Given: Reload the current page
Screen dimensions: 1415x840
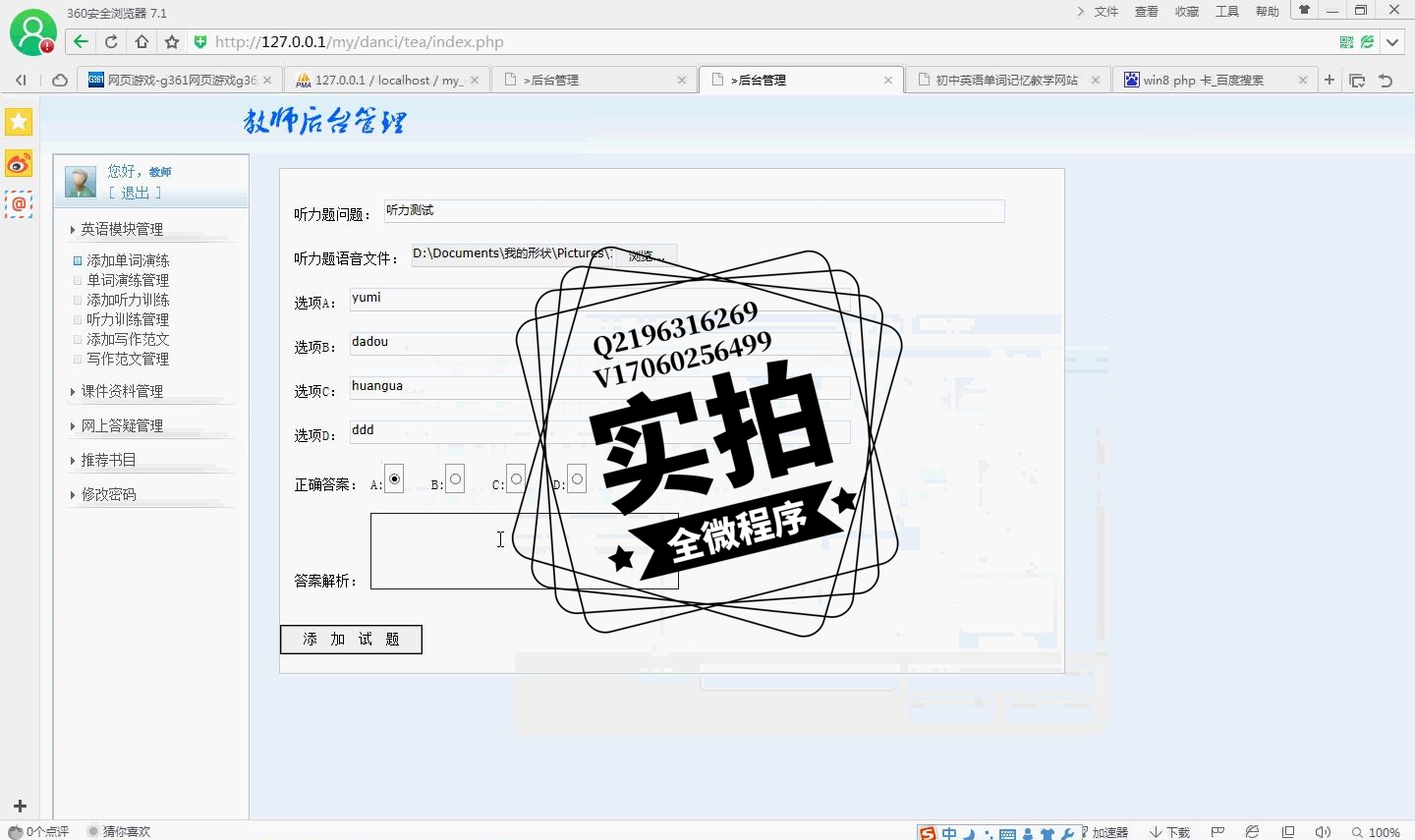Looking at the screenshot, I should pyautogui.click(x=111, y=41).
